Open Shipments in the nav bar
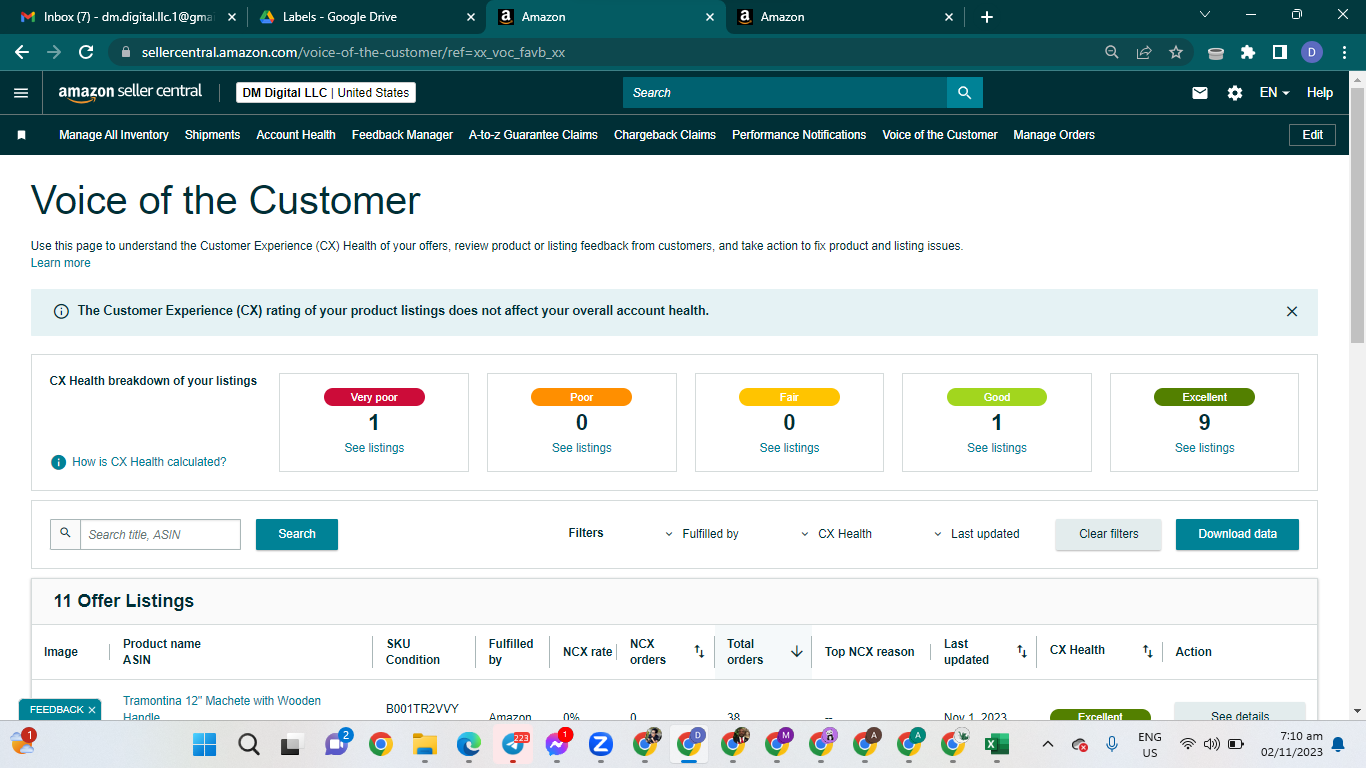The image size is (1366, 768). (x=212, y=135)
